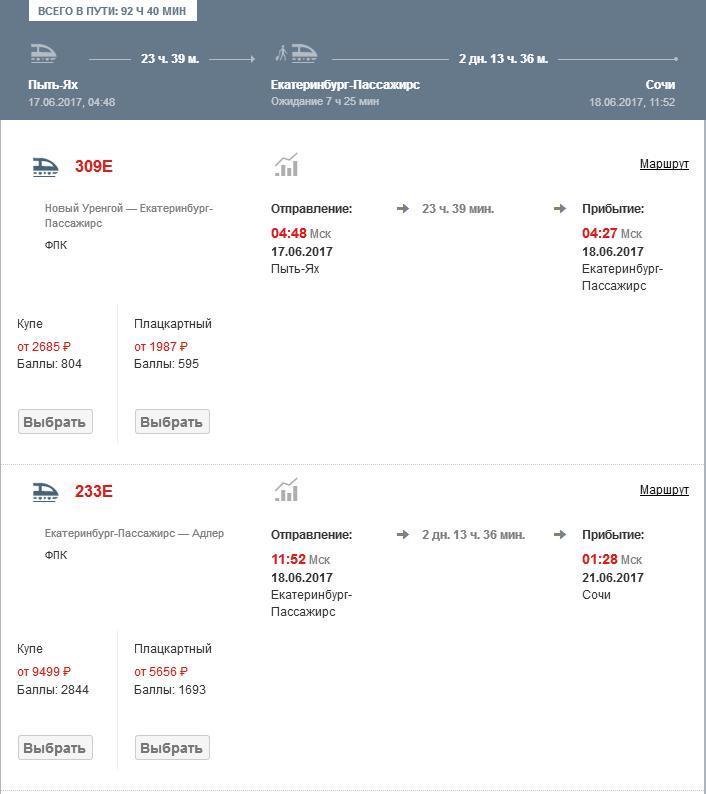Click Купе price от 2685 ₽
This screenshot has width=706, height=794.
pyautogui.click(x=44, y=347)
